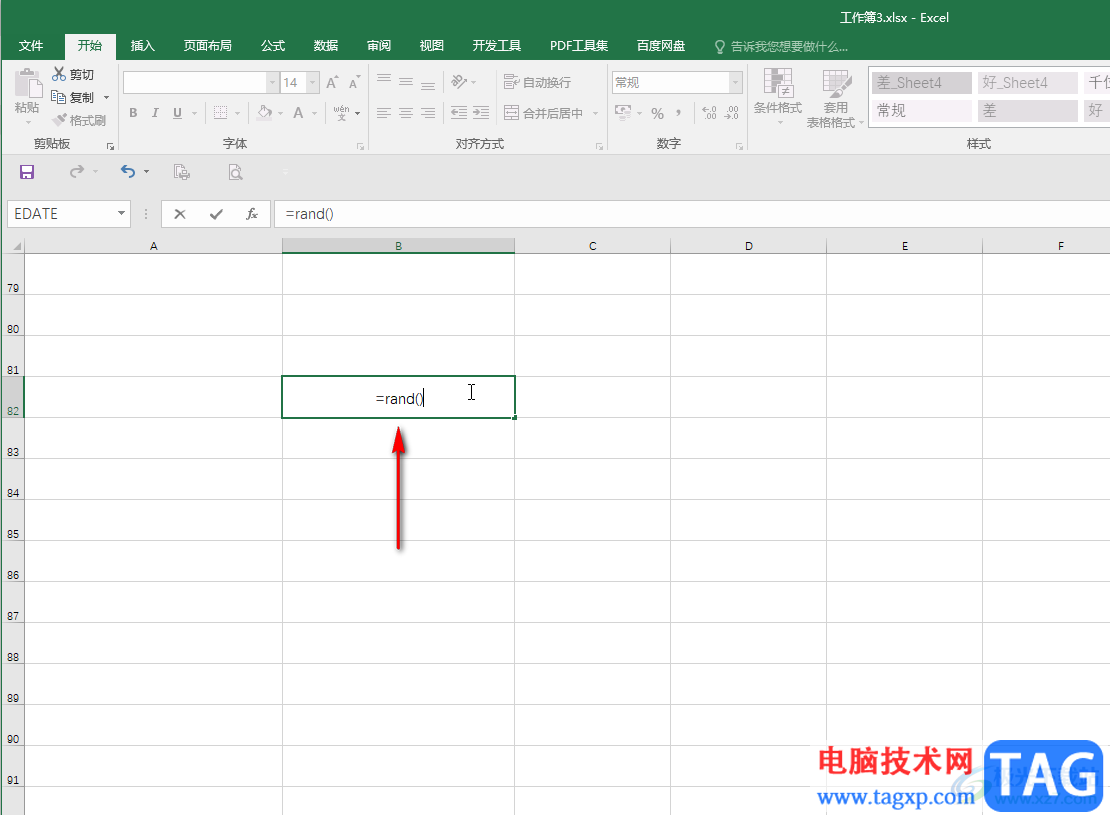Image resolution: width=1110 pixels, height=815 pixels.
Task: Align text left
Action: coord(384,113)
